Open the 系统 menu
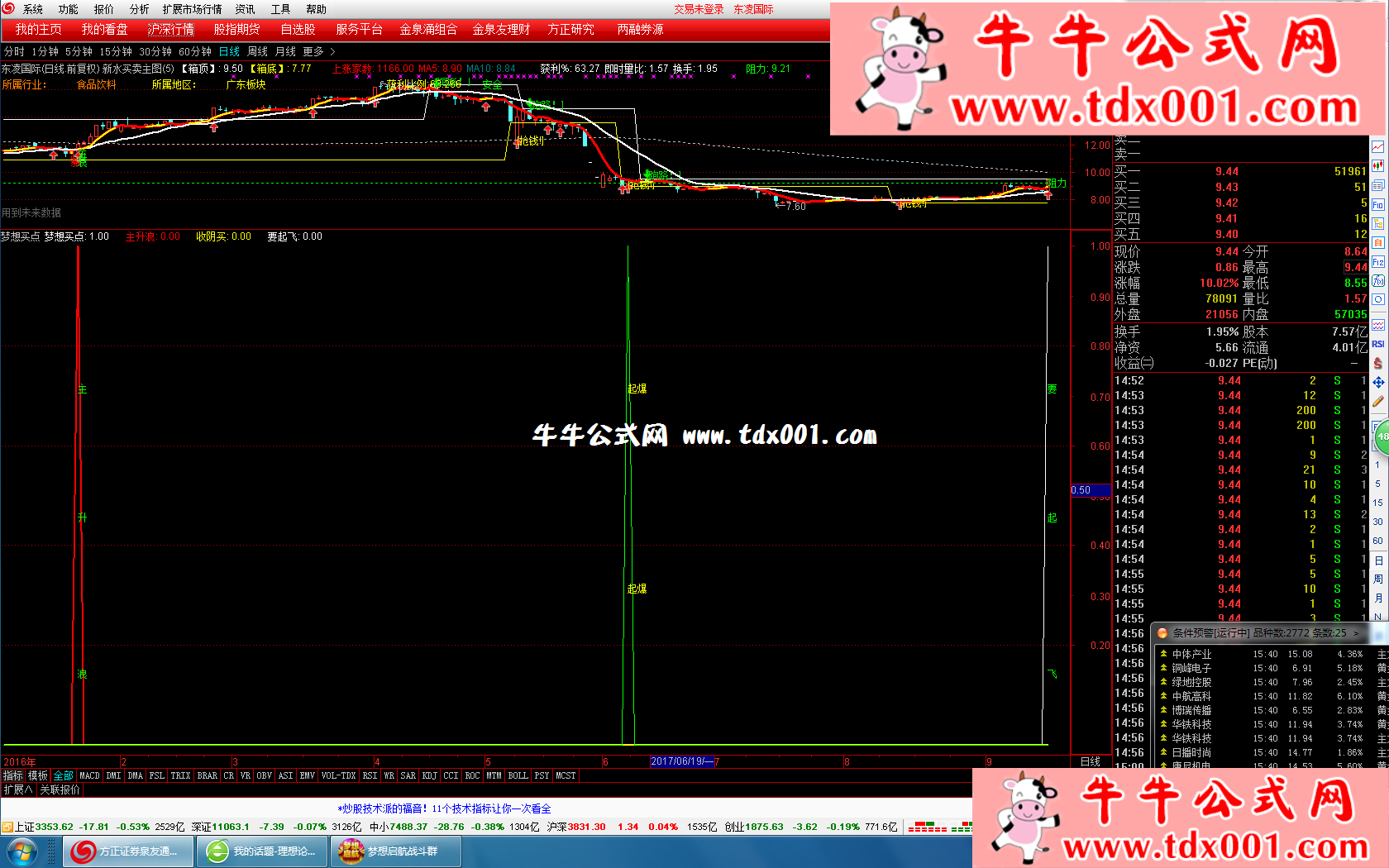The width and height of the screenshot is (1389, 868). [33, 9]
